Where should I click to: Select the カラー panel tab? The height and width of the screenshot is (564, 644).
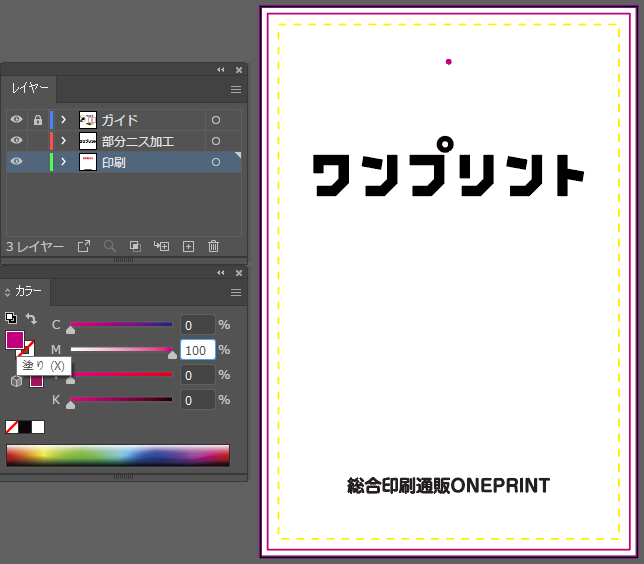click(x=29, y=292)
